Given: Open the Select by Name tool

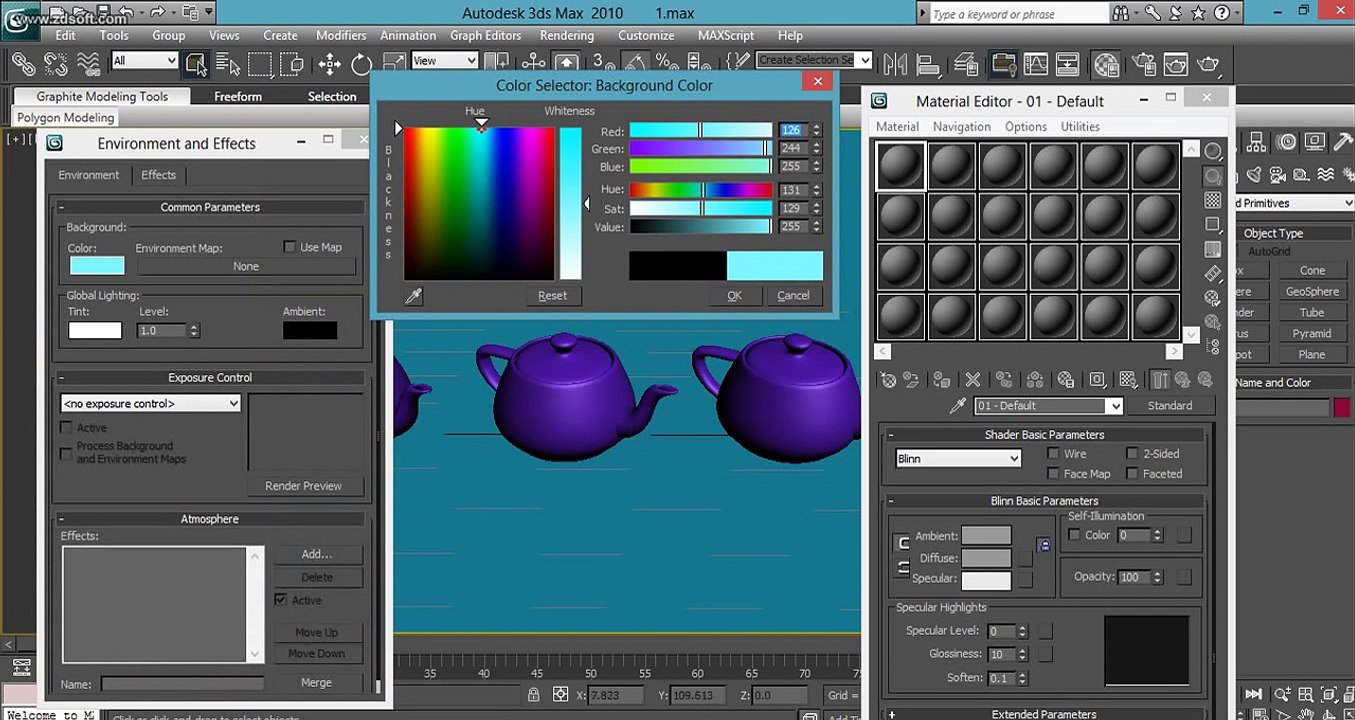Looking at the screenshot, I should pyautogui.click(x=227, y=64).
